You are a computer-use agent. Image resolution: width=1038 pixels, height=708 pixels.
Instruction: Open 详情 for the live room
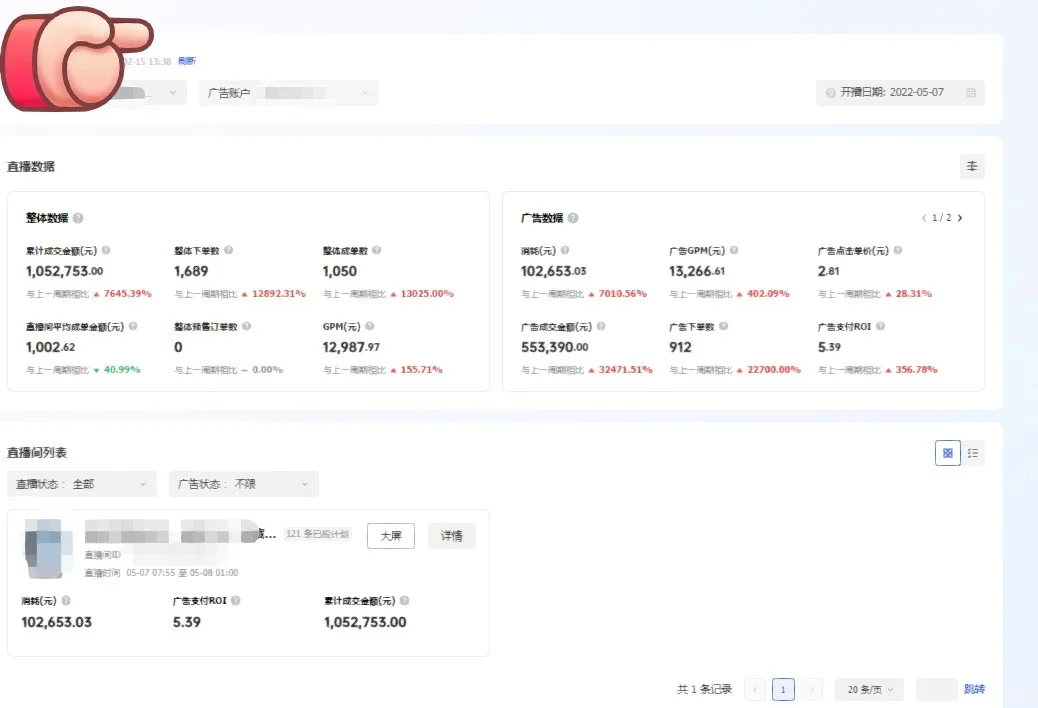tap(451, 536)
